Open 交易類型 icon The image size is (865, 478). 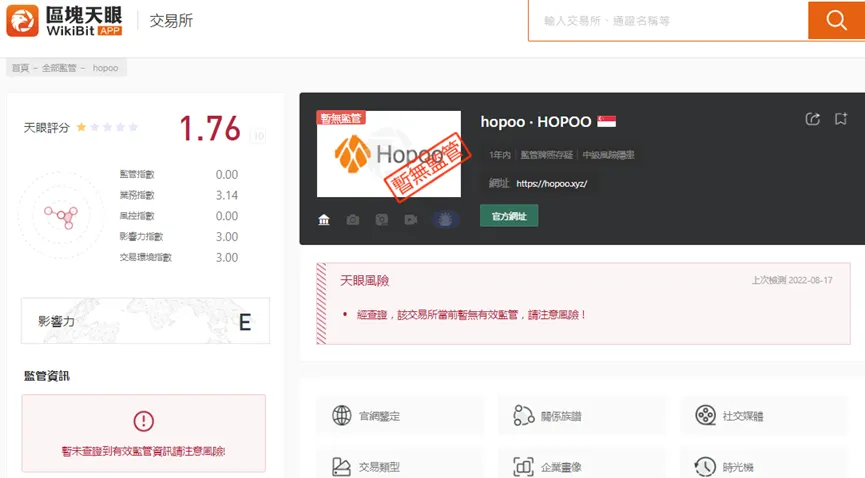point(341,467)
